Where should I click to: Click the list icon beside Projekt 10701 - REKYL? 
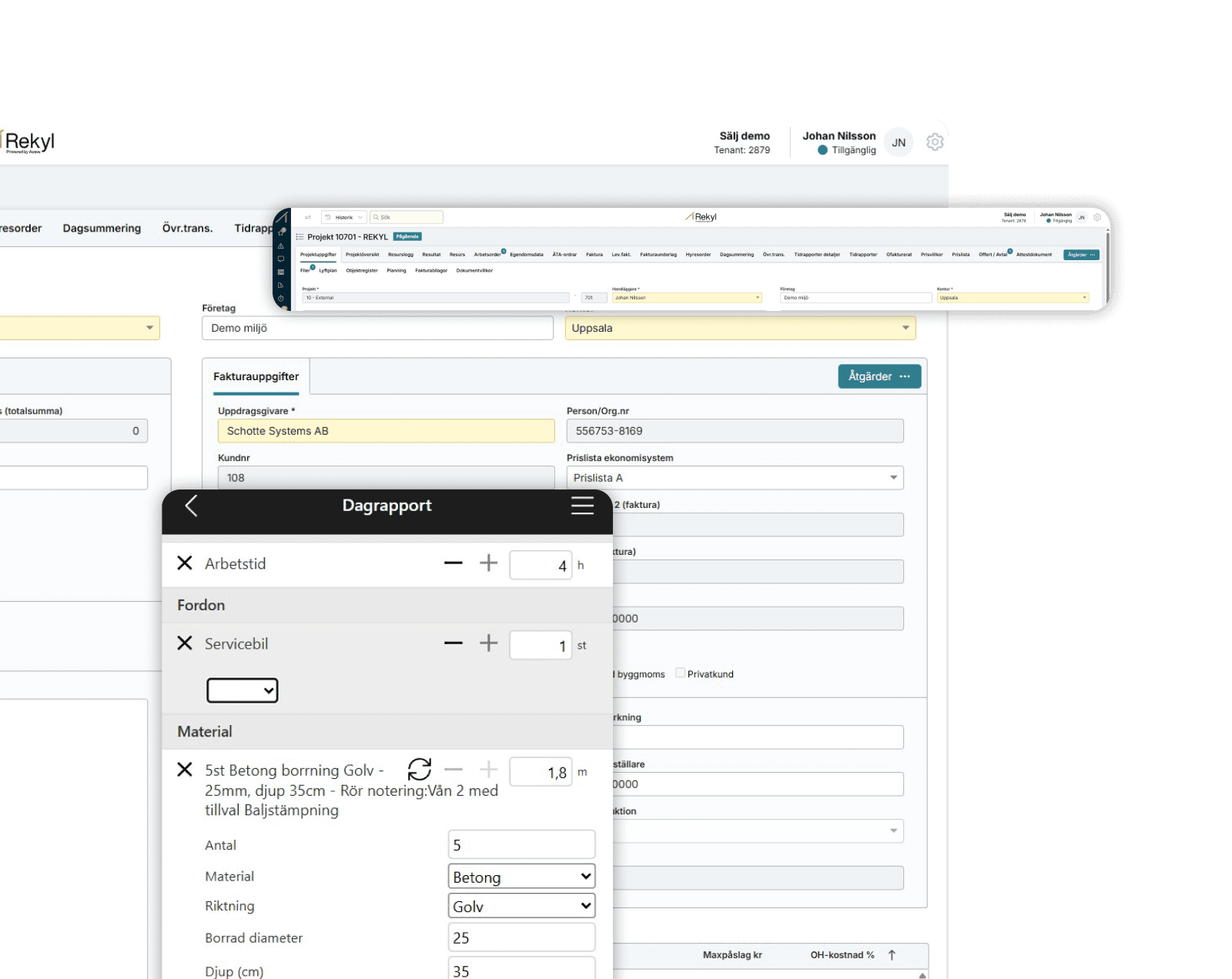pos(300,237)
